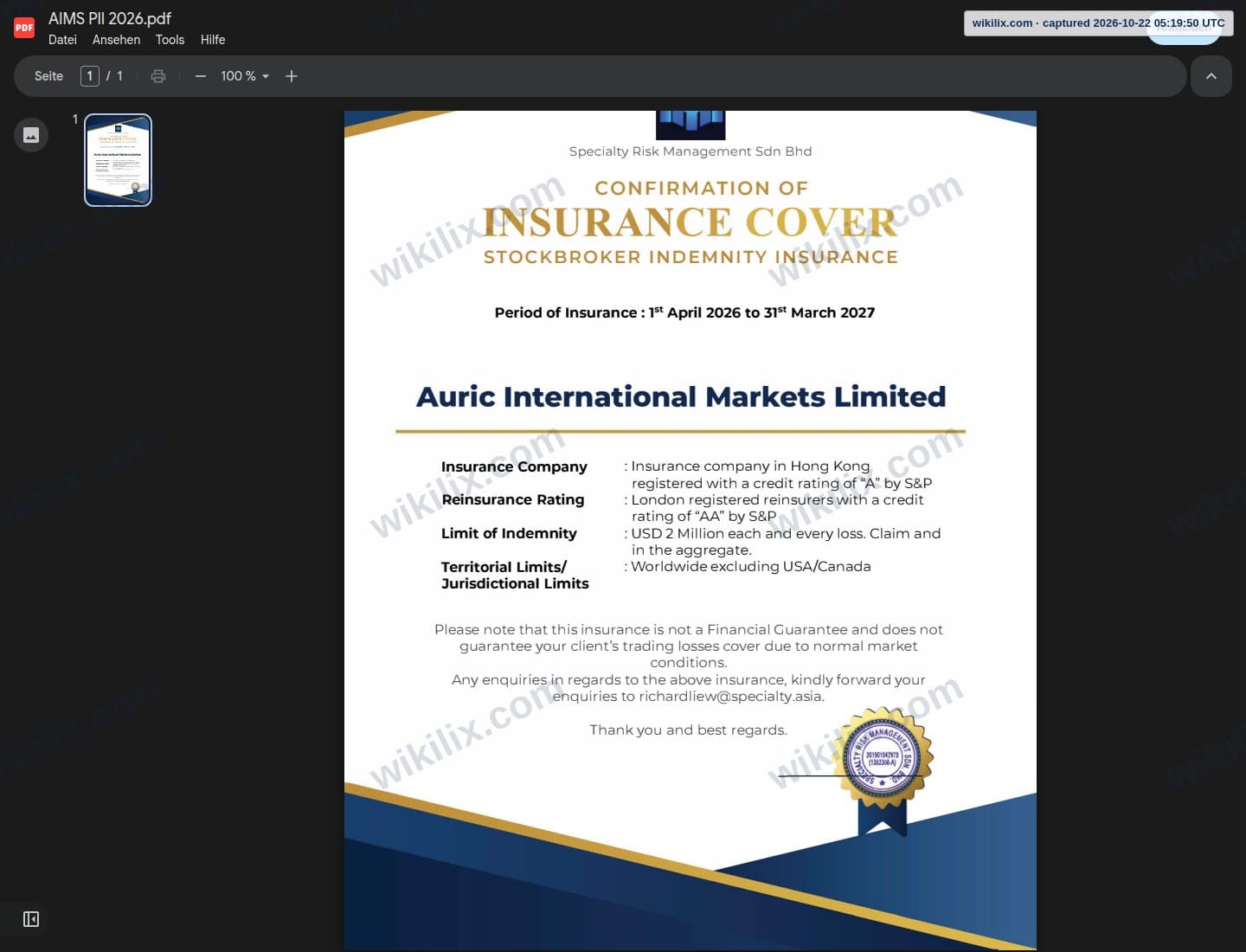Click the company logo atop the document

point(690,125)
